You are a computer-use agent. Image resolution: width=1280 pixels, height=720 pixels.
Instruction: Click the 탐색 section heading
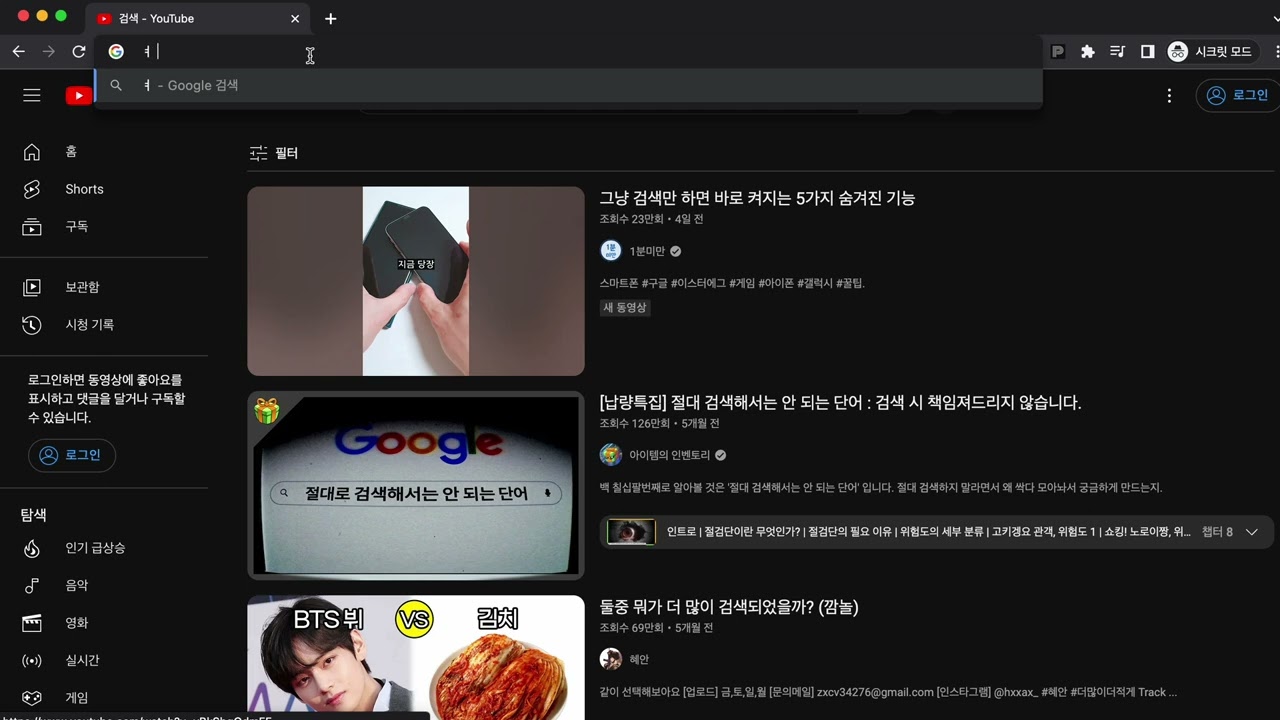33,515
